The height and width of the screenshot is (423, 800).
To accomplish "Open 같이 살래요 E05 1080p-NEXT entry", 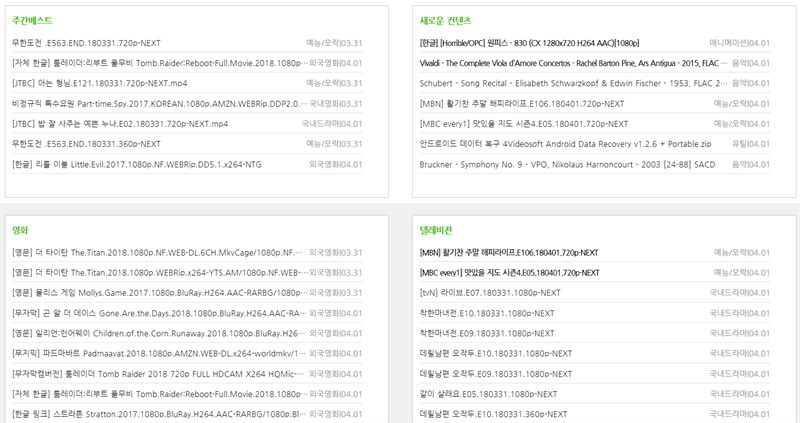I will 488,394.
